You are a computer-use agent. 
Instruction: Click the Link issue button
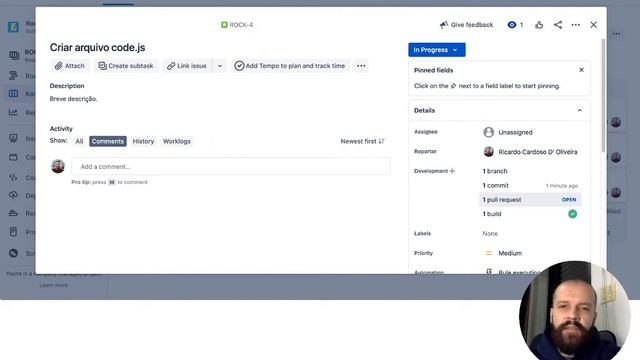coord(187,66)
